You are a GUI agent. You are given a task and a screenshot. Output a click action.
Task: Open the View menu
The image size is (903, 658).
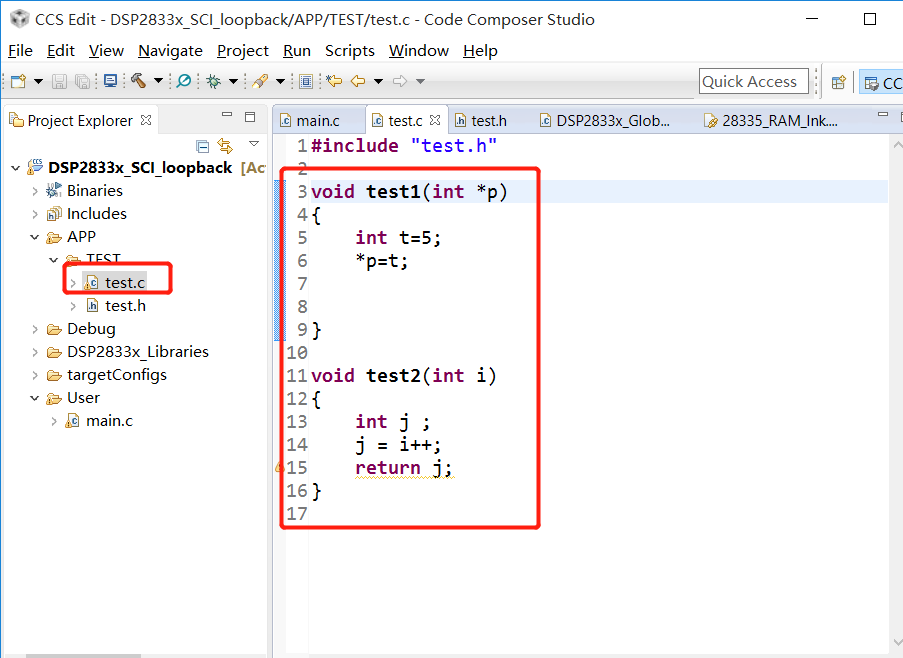tap(106, 51)
